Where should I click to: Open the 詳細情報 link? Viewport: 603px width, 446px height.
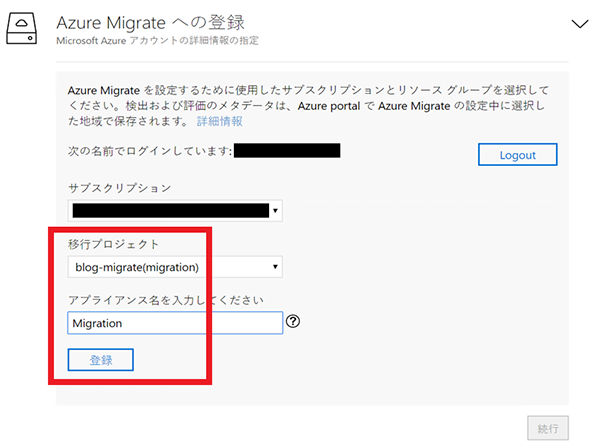[x=220, y=121]
